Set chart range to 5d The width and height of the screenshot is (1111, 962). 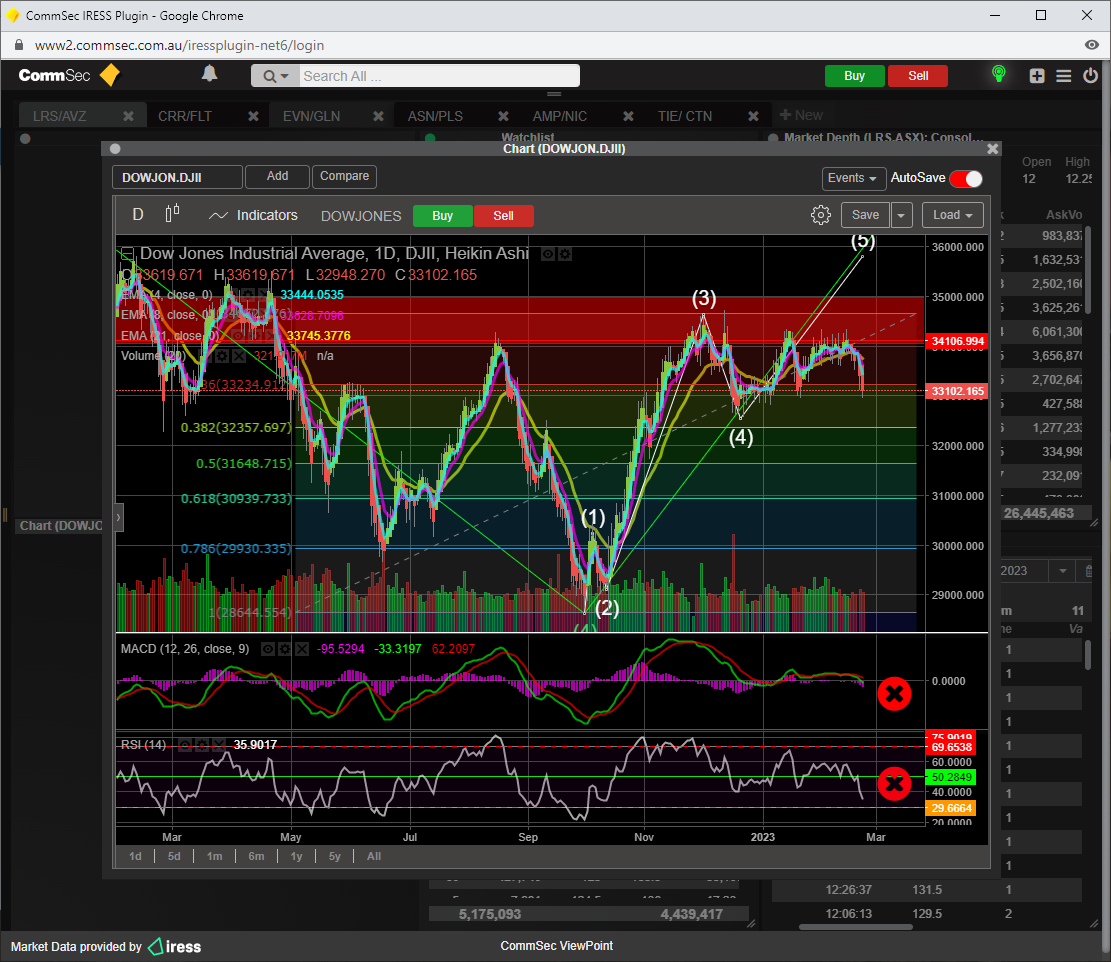click(174, 856)
